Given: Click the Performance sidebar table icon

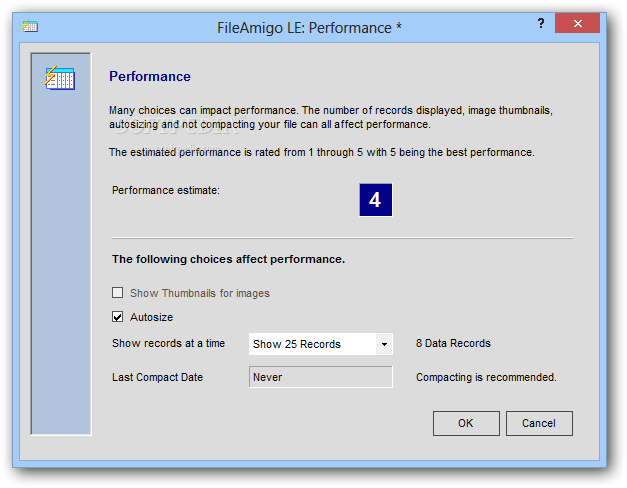Looking at the screenshot, I should tap(60, 78).
